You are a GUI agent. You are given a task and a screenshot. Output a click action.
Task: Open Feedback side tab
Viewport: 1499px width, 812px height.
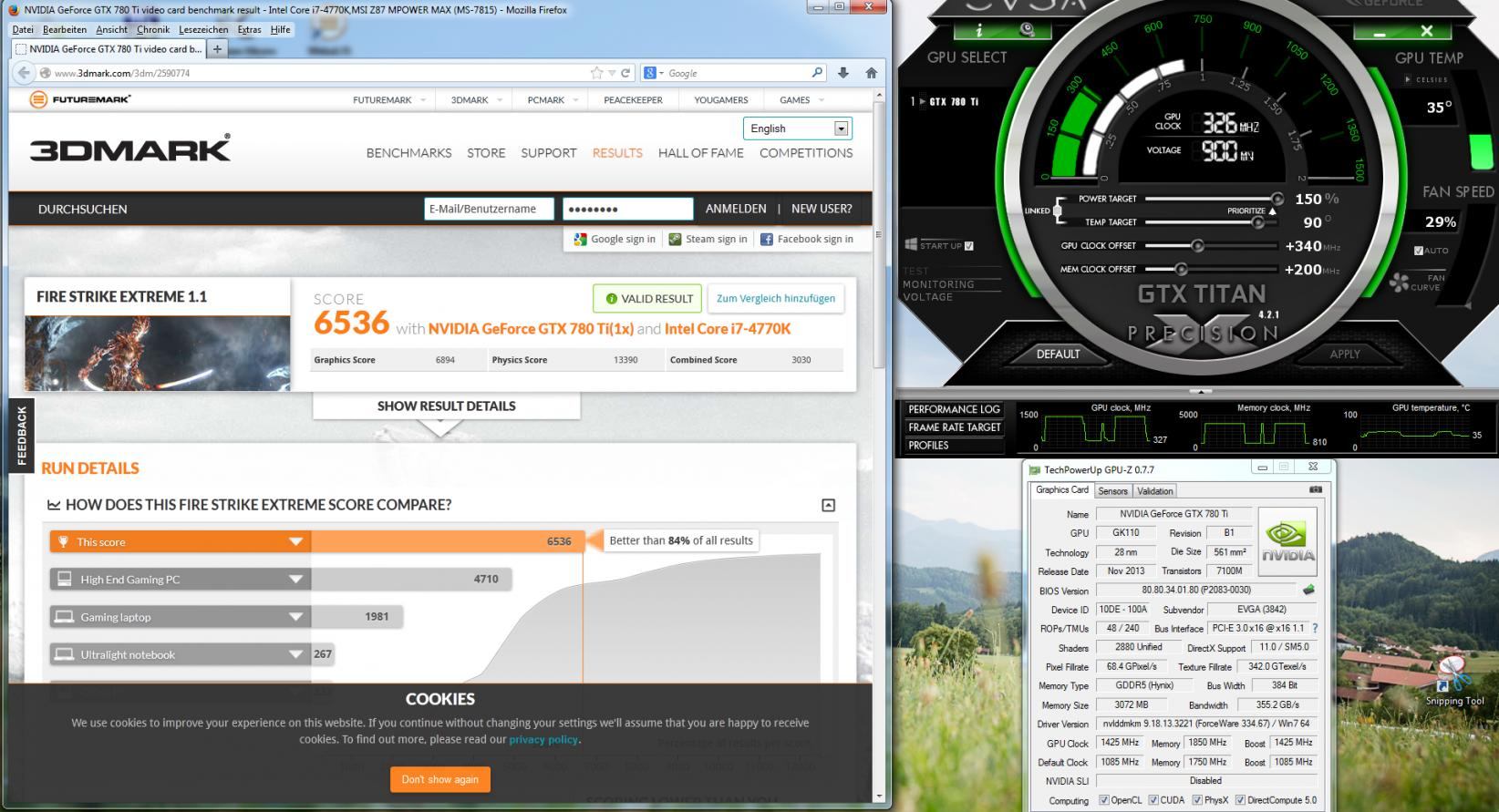[x=22, y=436]
